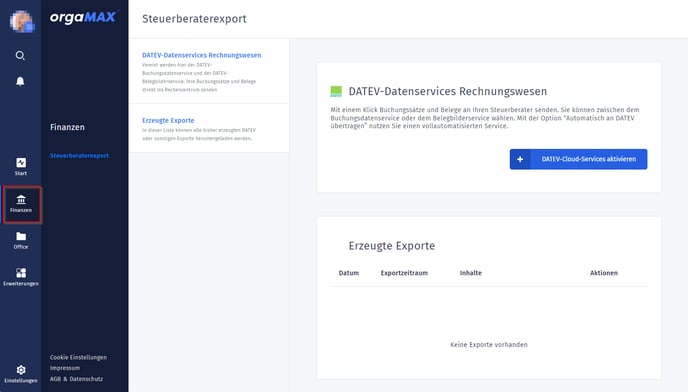Open DATEV-Datenservices Rechnungswesen section link

pyautogui.click(x=201, y=55)
